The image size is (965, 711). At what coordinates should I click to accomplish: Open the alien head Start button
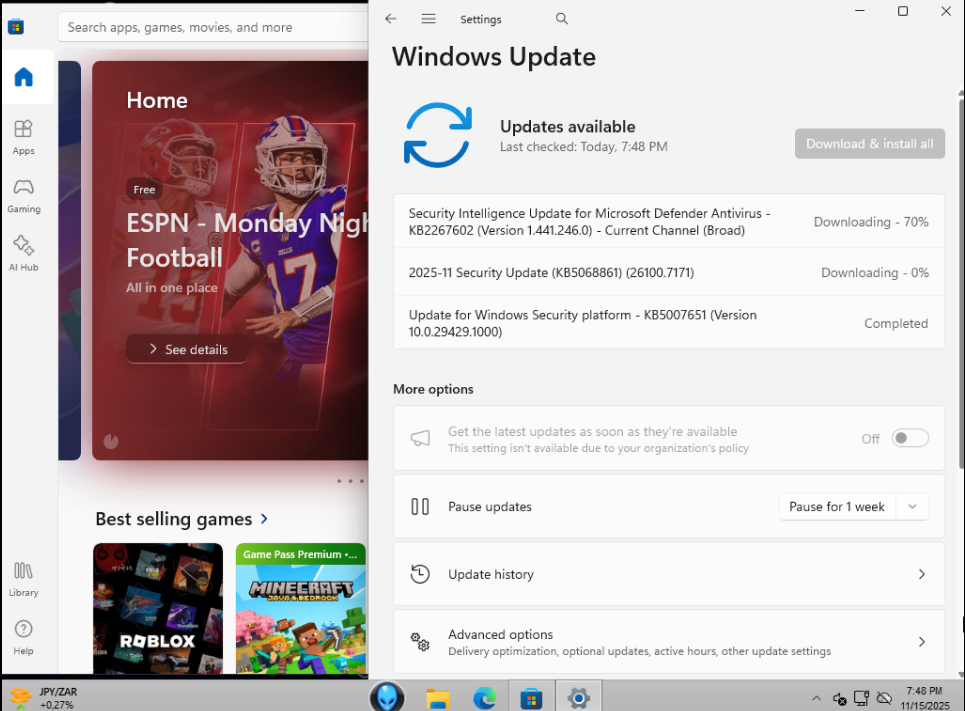(387, 697)
